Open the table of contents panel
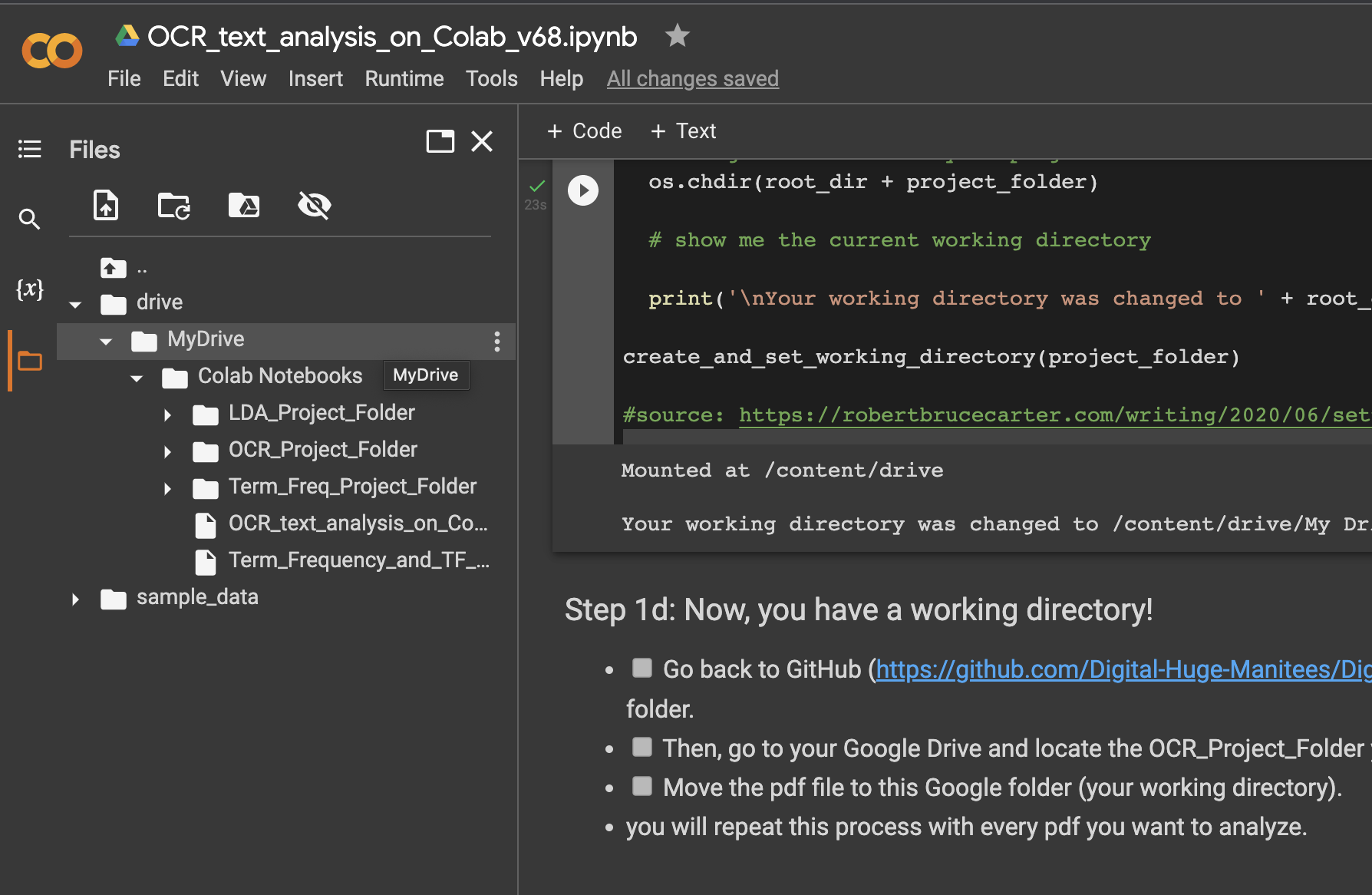Screen dimensions: 1372x895 tap(30, 149)
